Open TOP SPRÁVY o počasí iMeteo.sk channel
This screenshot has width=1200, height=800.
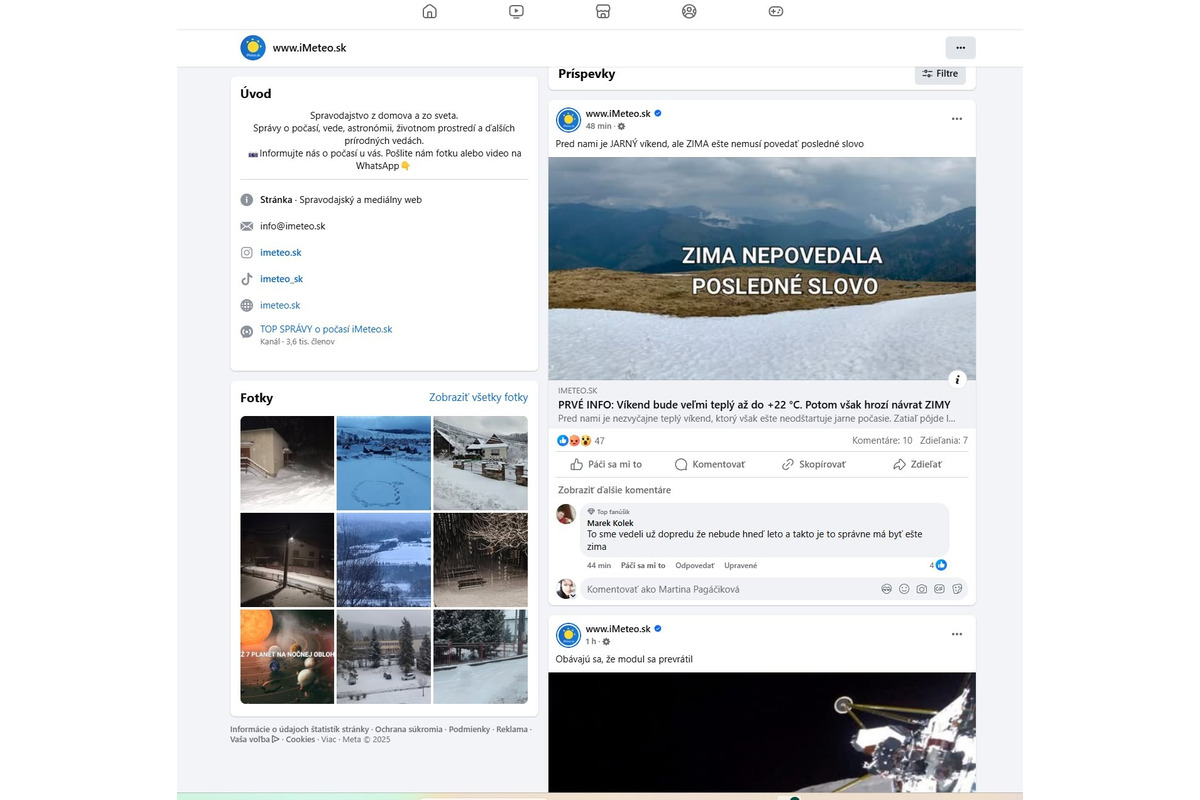pyautogui.click(x=326, y=329)
